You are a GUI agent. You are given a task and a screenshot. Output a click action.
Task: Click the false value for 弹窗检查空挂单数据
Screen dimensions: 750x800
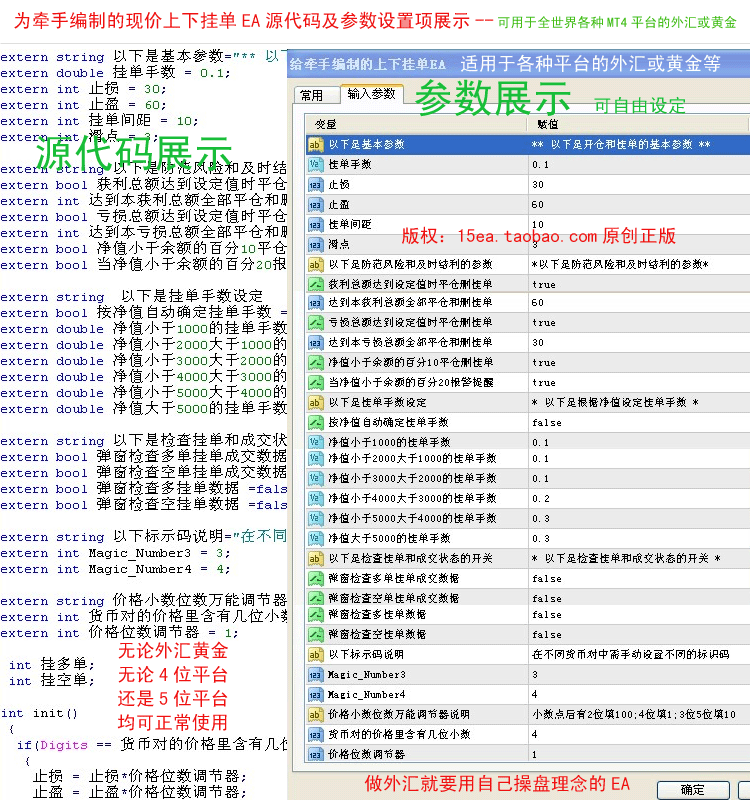coord(547,635)
